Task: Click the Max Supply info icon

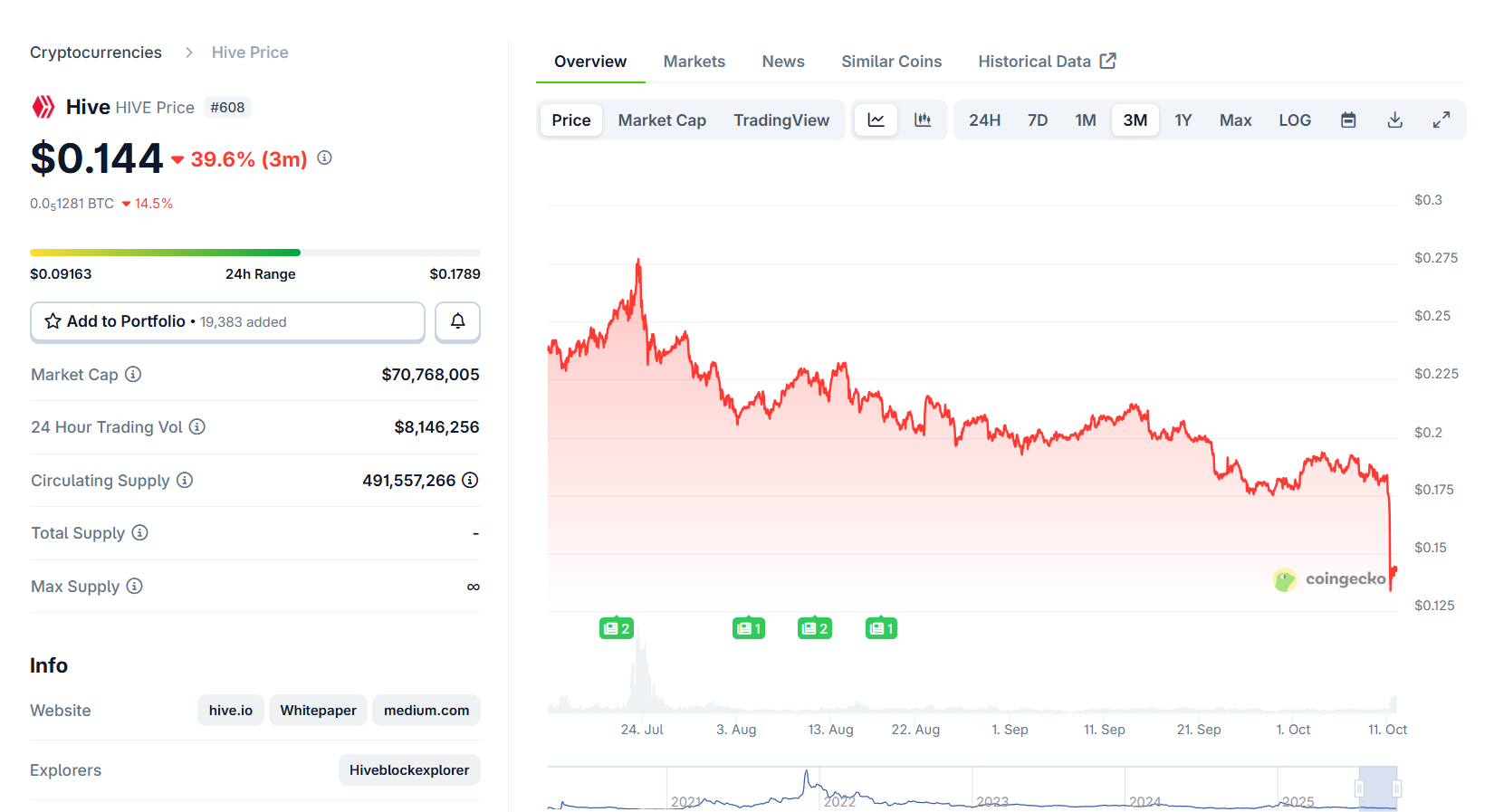Action: [134, 586]
